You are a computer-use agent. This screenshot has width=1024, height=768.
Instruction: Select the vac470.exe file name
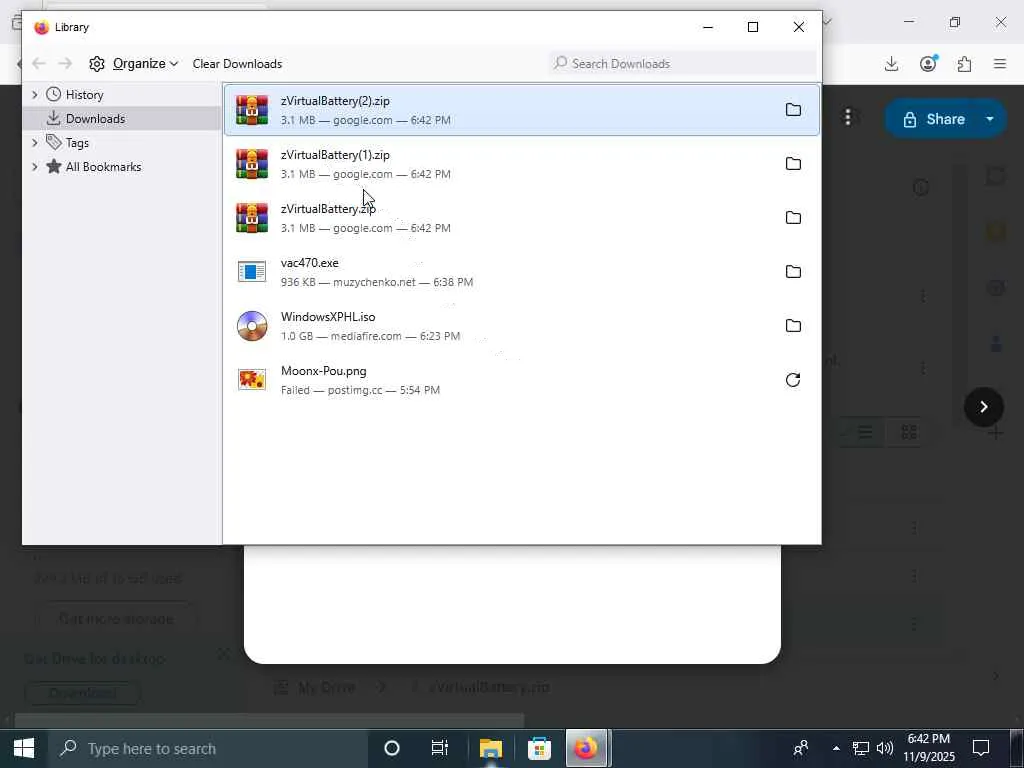pyautogui.click(x=310, y=263)
